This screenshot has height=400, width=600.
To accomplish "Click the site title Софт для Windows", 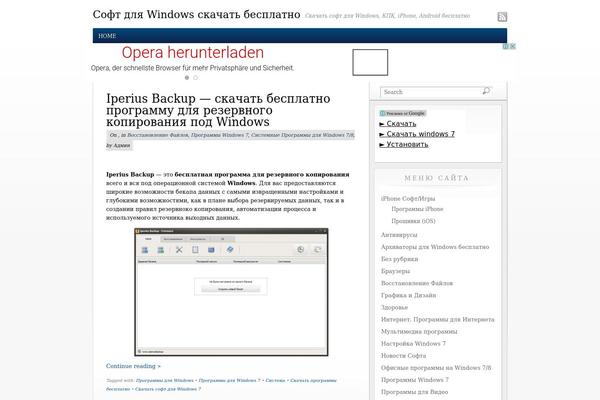I will [x=196, y=15].
